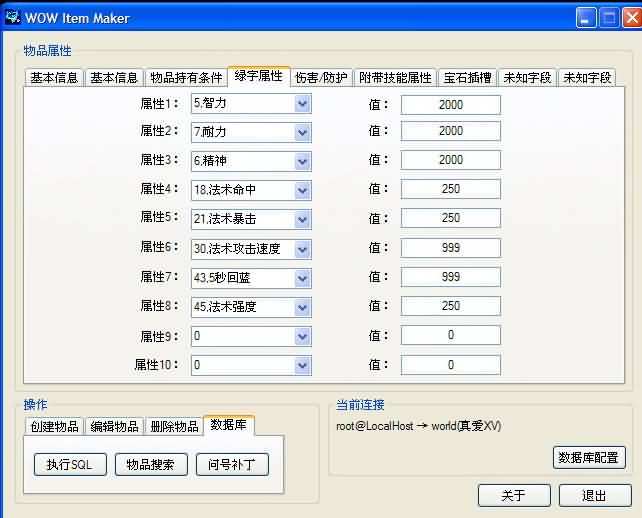Viewport: 642px width, 518px height.
Task: Click the 值 field for 属性1
Action: [450, 105]
